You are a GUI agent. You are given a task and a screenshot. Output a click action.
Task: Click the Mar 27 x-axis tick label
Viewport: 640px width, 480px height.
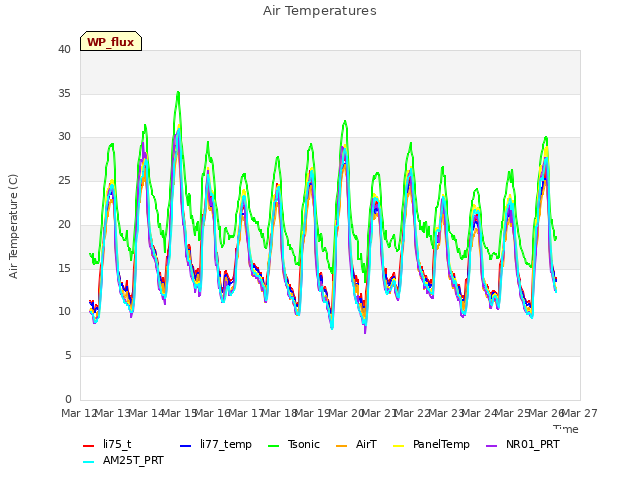pos(580,413)
